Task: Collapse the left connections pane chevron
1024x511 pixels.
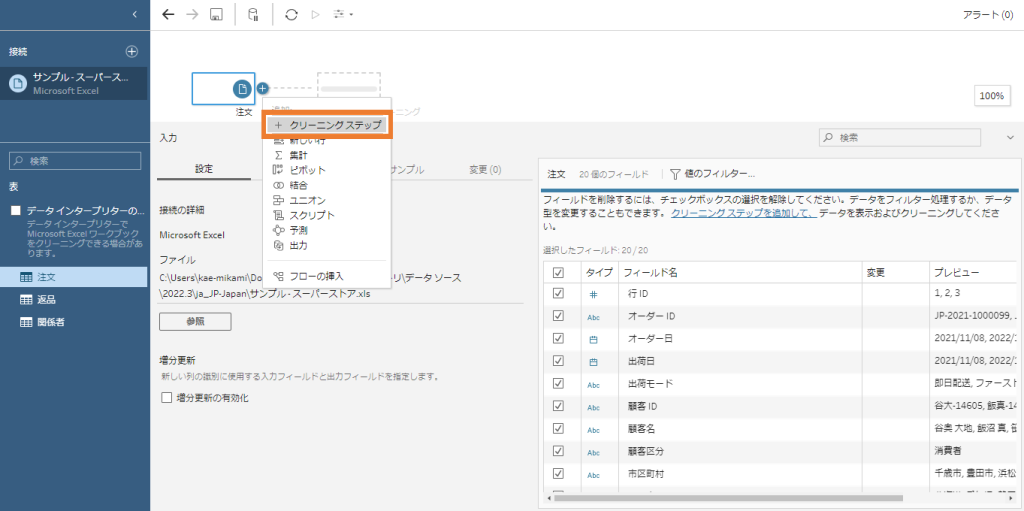Action: tap(134, 14)
